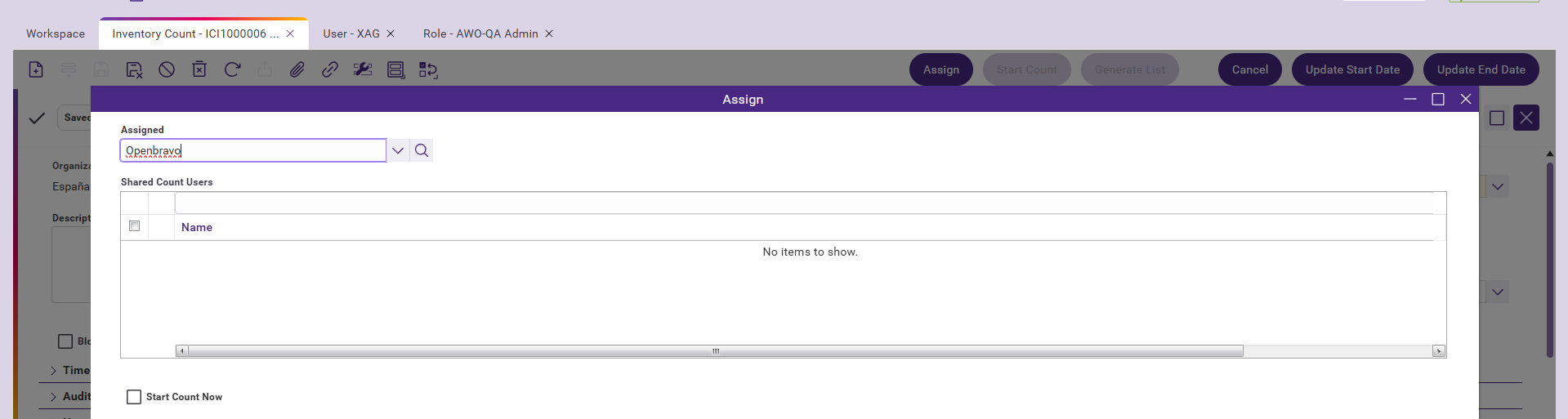Open attachments with the paperclip icon
Image resolution: width=1568 pixels, height=419 pixels.
(297, 69)
